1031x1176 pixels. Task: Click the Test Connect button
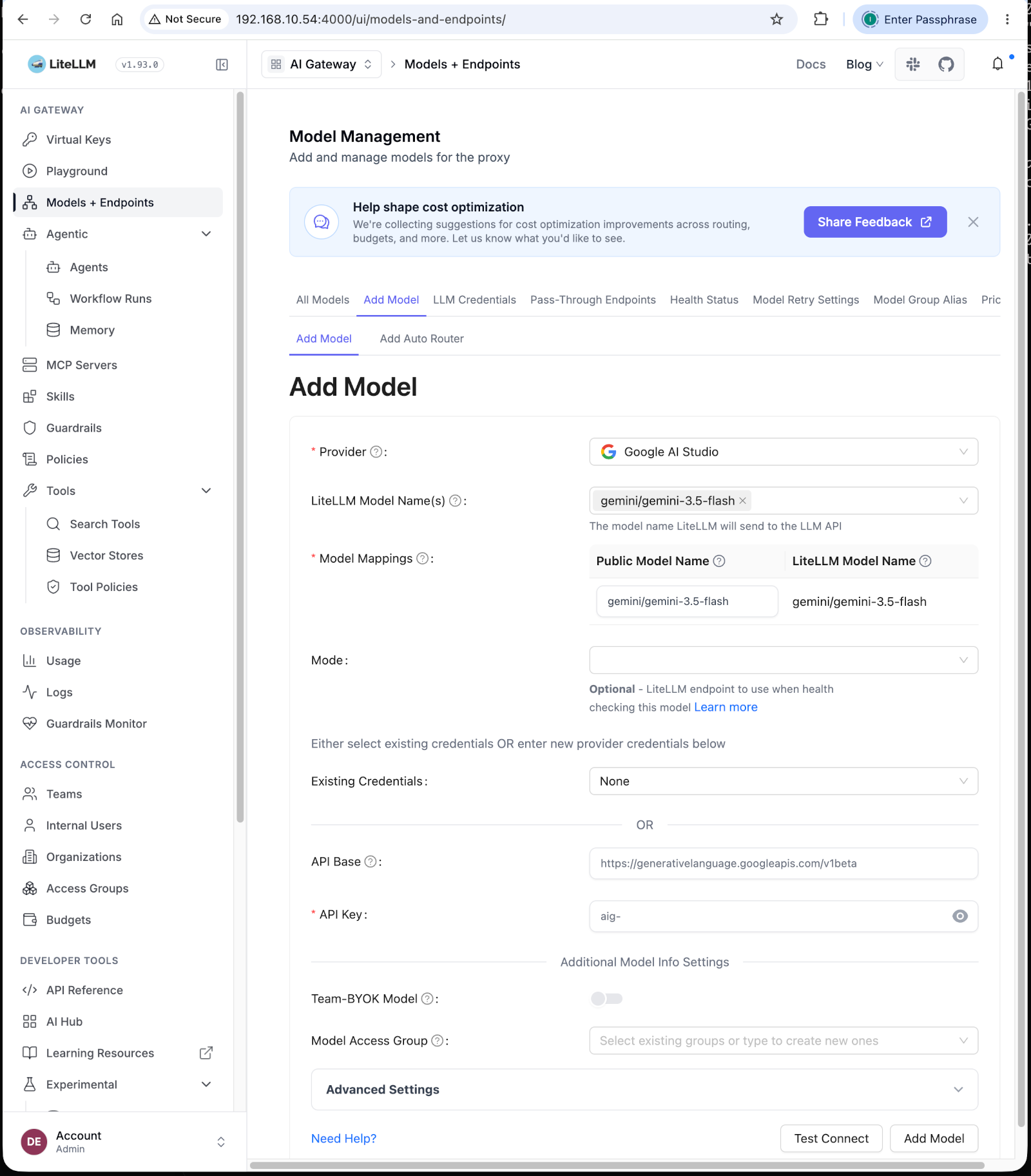[x=831, y=1139]
